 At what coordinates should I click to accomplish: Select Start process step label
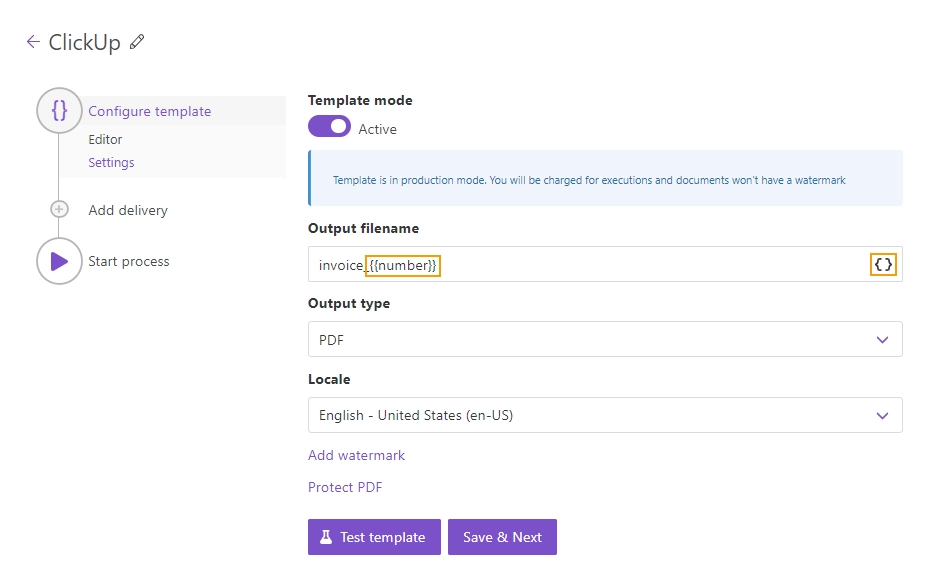point(128,261)
